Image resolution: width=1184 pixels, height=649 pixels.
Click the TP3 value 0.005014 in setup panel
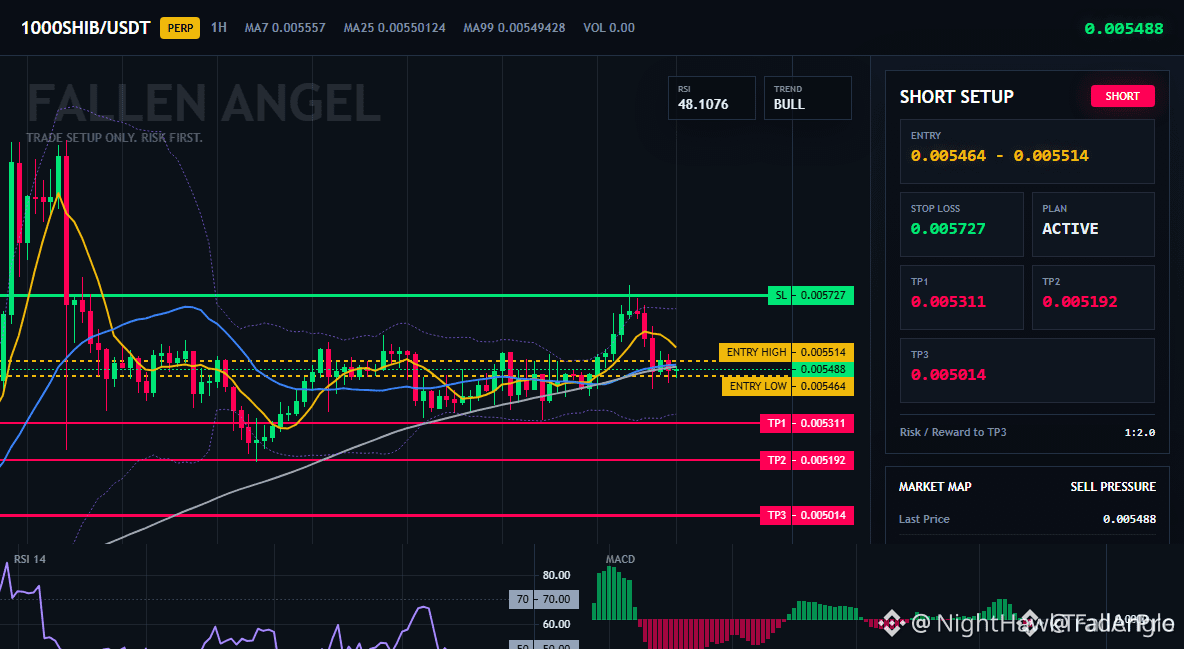point(948,375)
